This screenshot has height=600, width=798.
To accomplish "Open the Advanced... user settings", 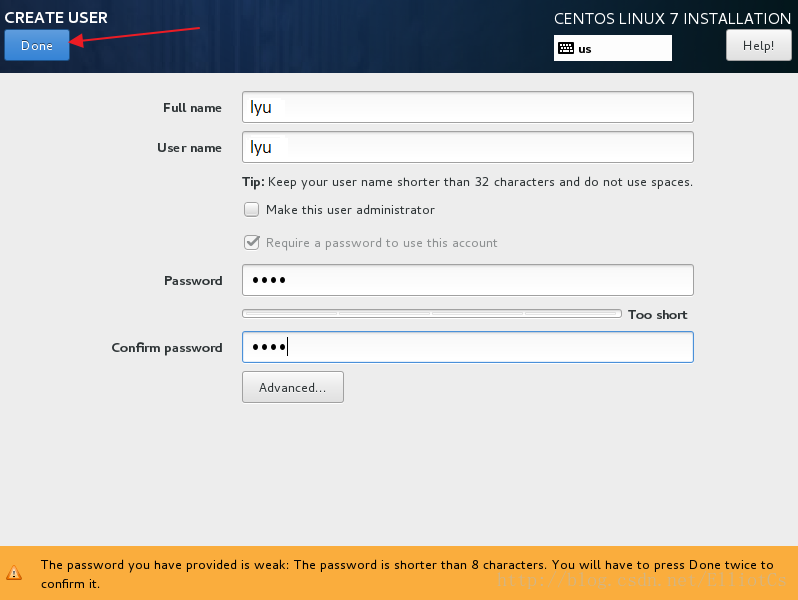I will [x=293, y=387].
